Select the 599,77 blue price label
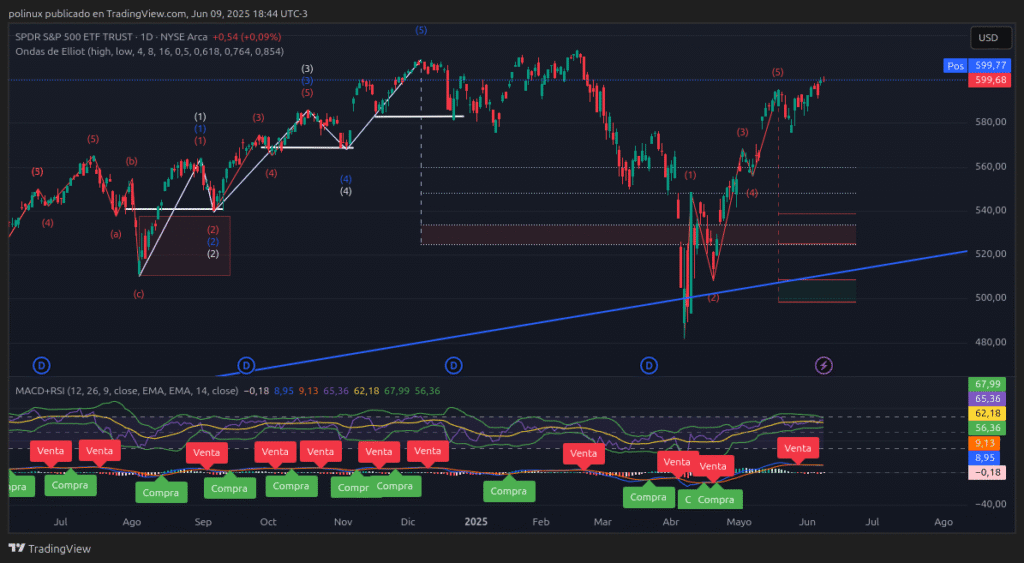The width and height of the screenshot is (1024, 563). pyautogui.click(x=991, y=65)
